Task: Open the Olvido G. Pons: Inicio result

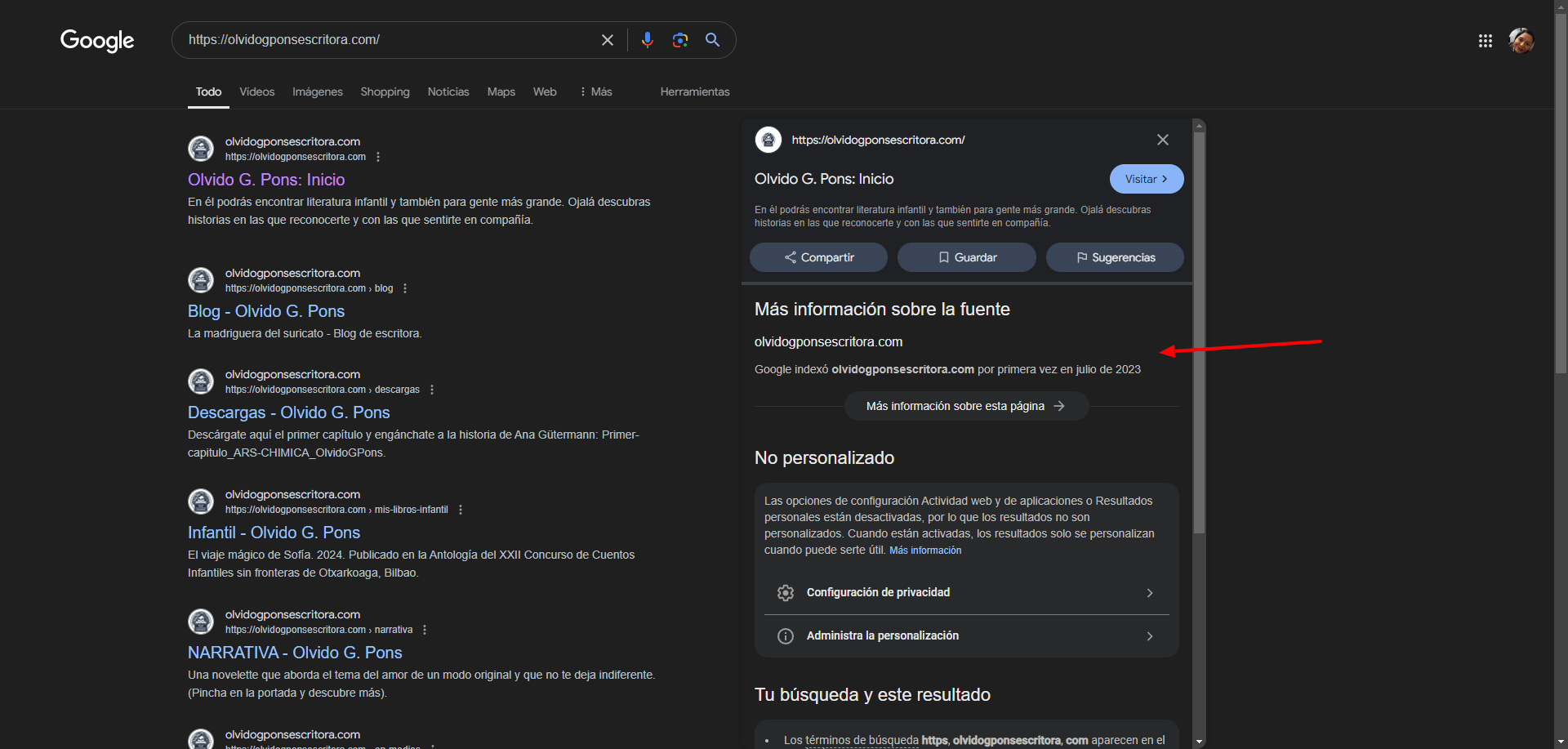Action: (x=266, y=180)
